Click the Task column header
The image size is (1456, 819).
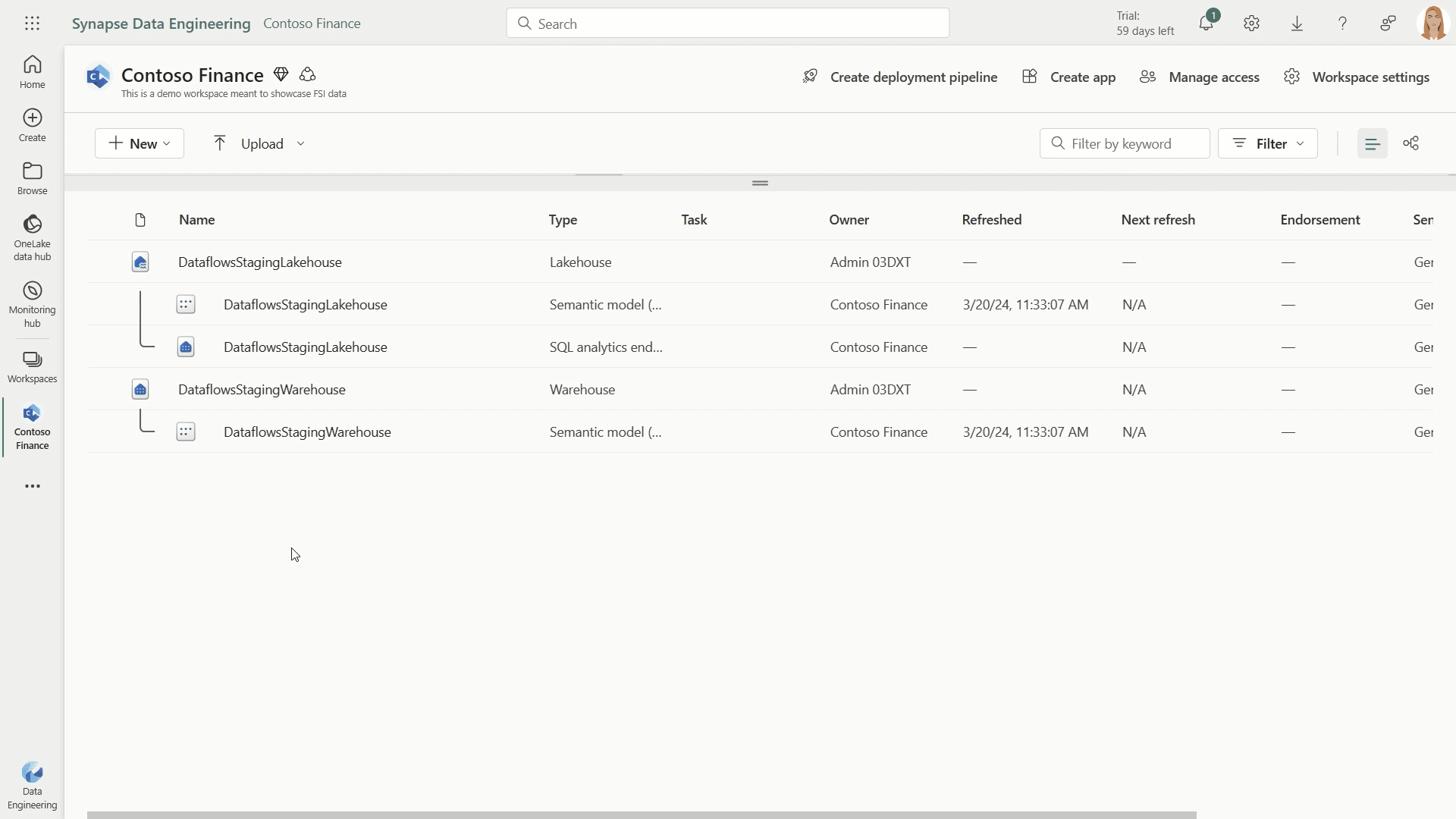pos(694,220)
